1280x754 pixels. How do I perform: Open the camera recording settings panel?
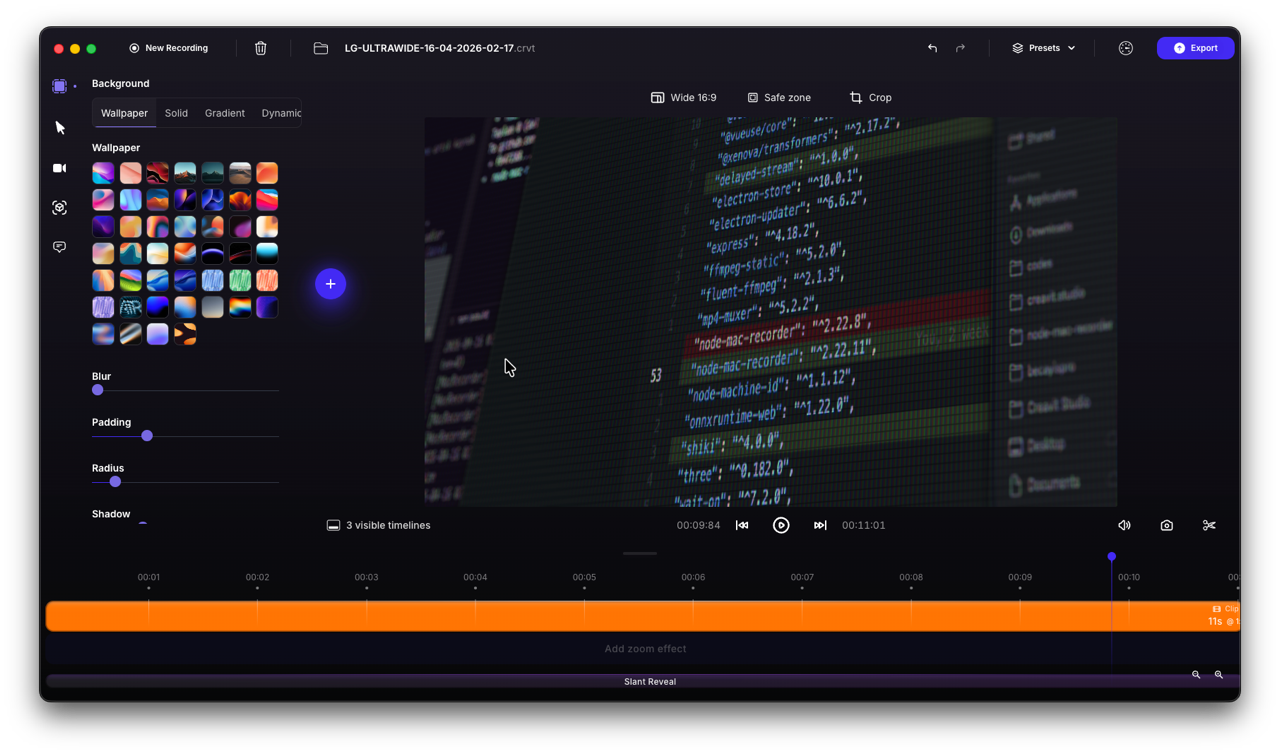tap(59, 168)
